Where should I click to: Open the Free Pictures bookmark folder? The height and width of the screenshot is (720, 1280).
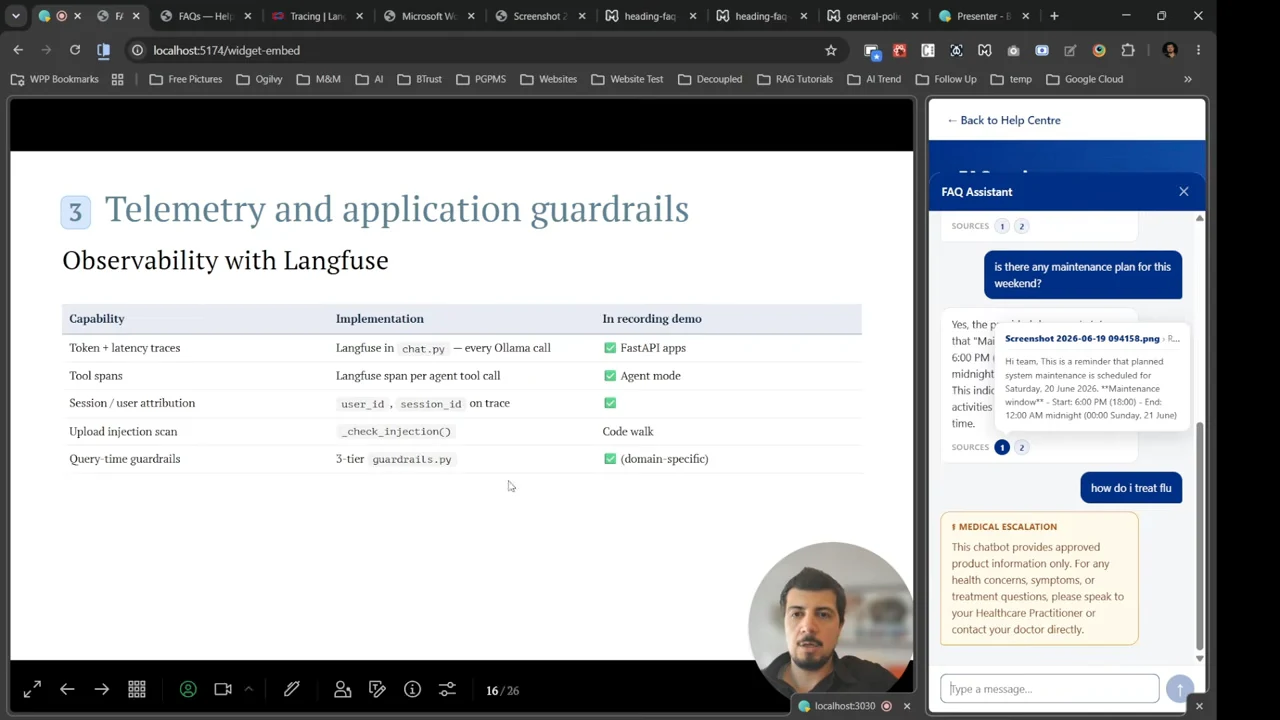click(x=186, y=79)
